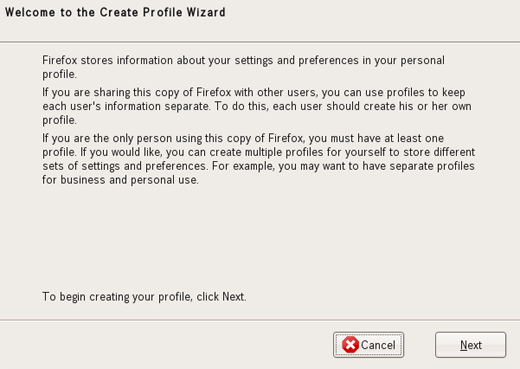Click the standalone word 'profile.' ending the first paragraph
Screen dimensions: 520x369
pos(59,74)
